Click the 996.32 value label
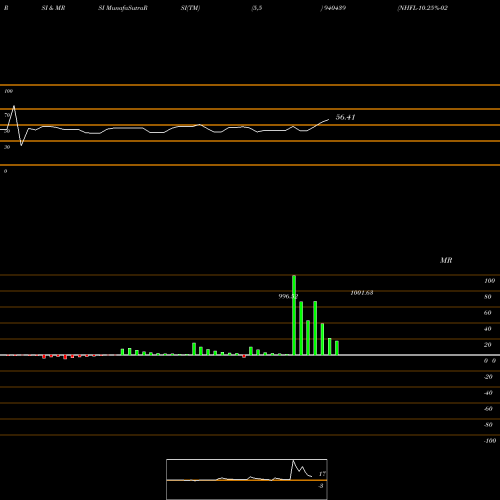500x500 pixels. (288, 296)
